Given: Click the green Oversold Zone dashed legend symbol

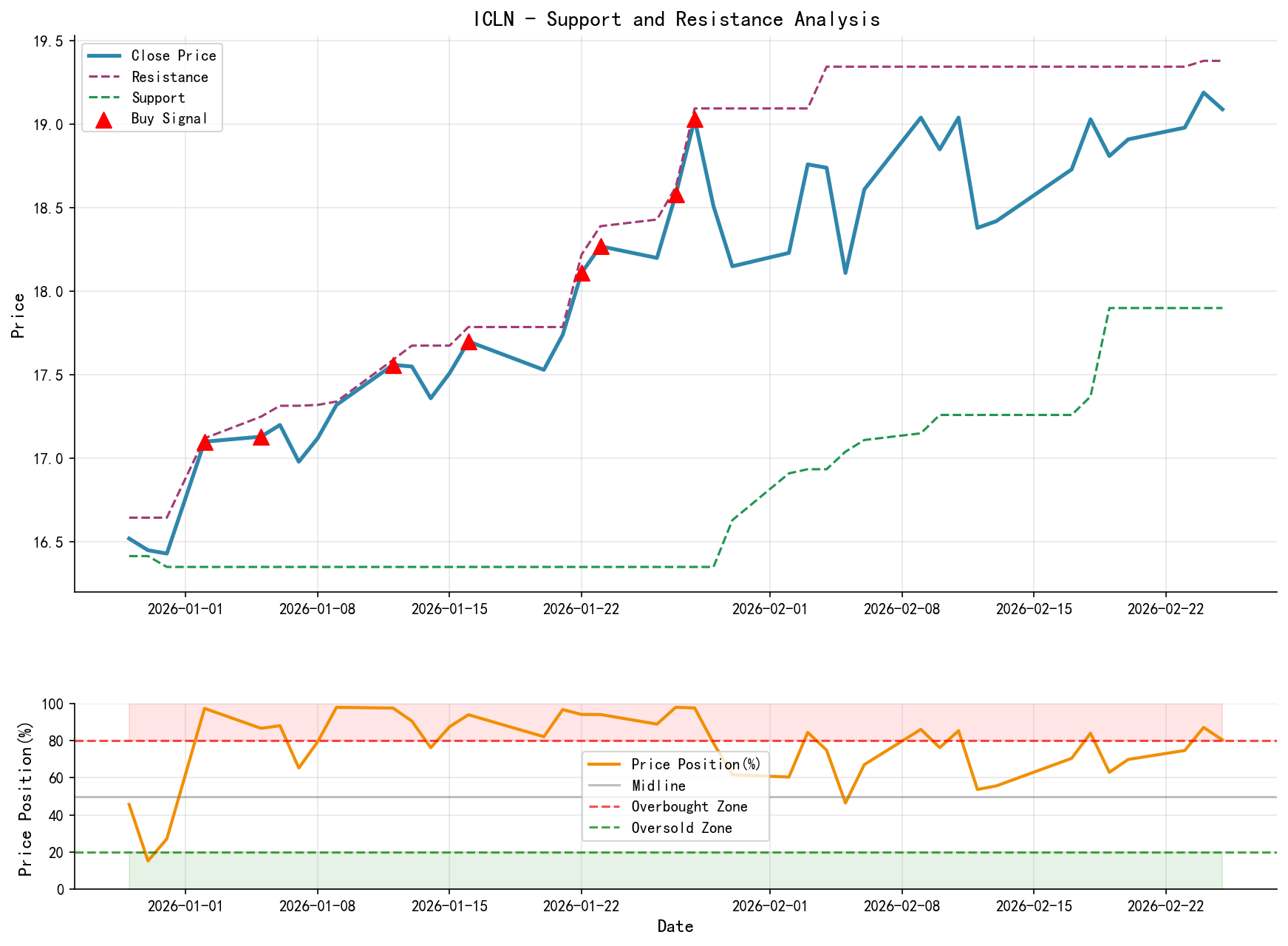Looking at the screenshot, I should click(604, 828).
